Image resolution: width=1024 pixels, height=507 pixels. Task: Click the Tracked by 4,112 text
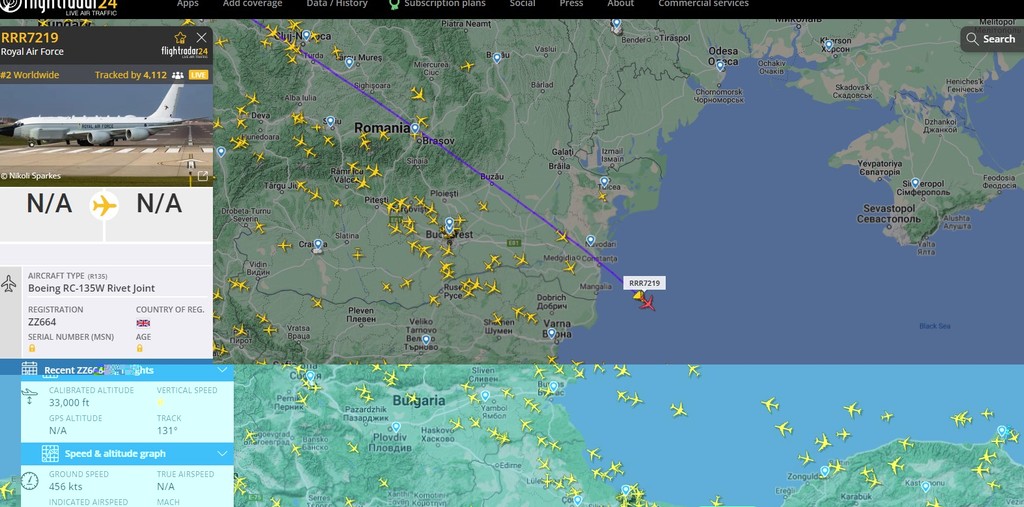131,75
